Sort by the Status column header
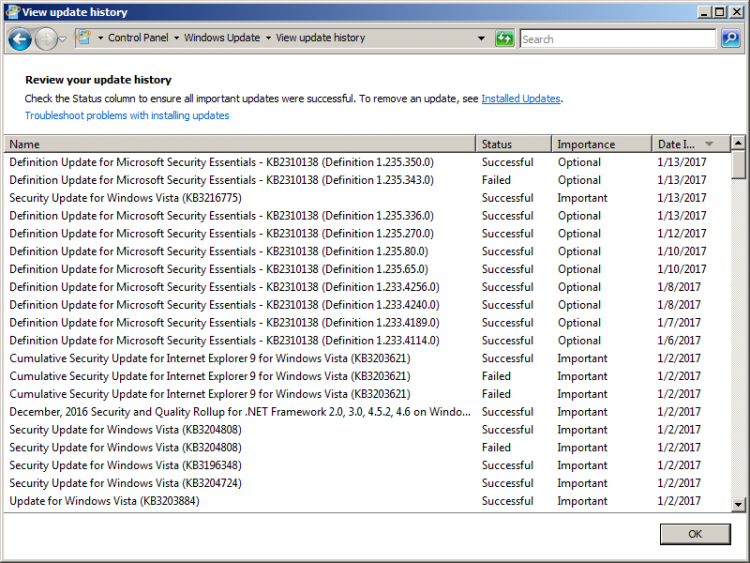Image resolution: width=750 pixels, height=563 pixels. pyautogui.click(x=513, y=144)
